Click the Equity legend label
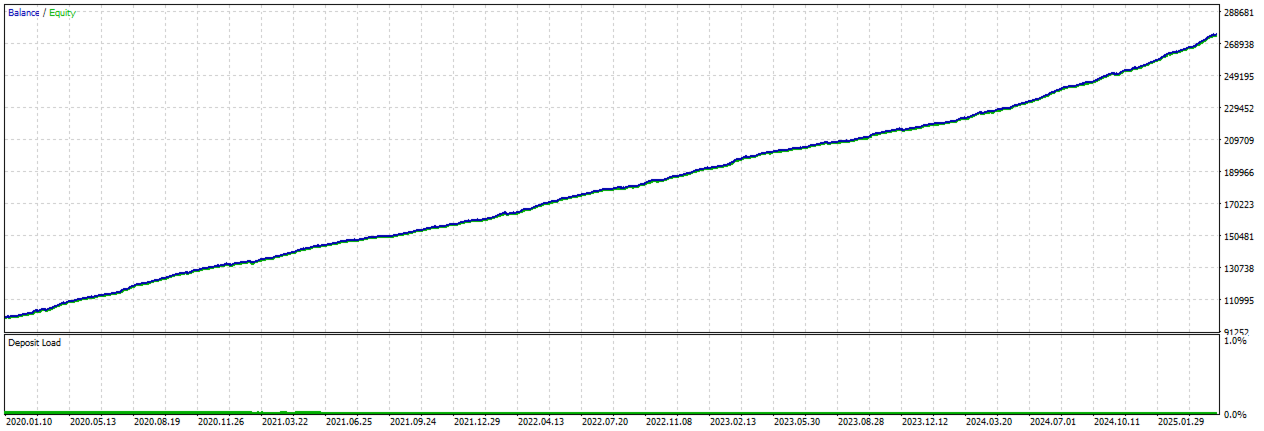Image resolution: width=1264 pixels, height=431 pixels. click(62, 13)
